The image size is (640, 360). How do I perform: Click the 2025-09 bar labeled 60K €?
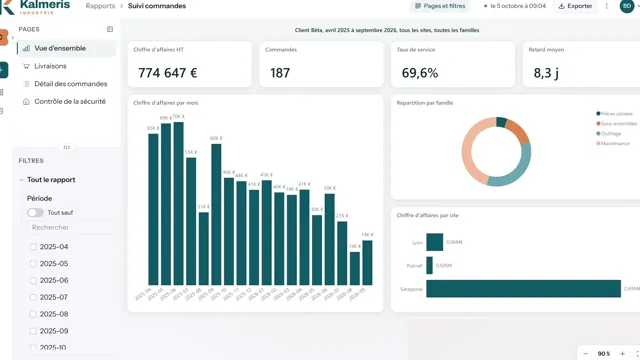(216, 214)
